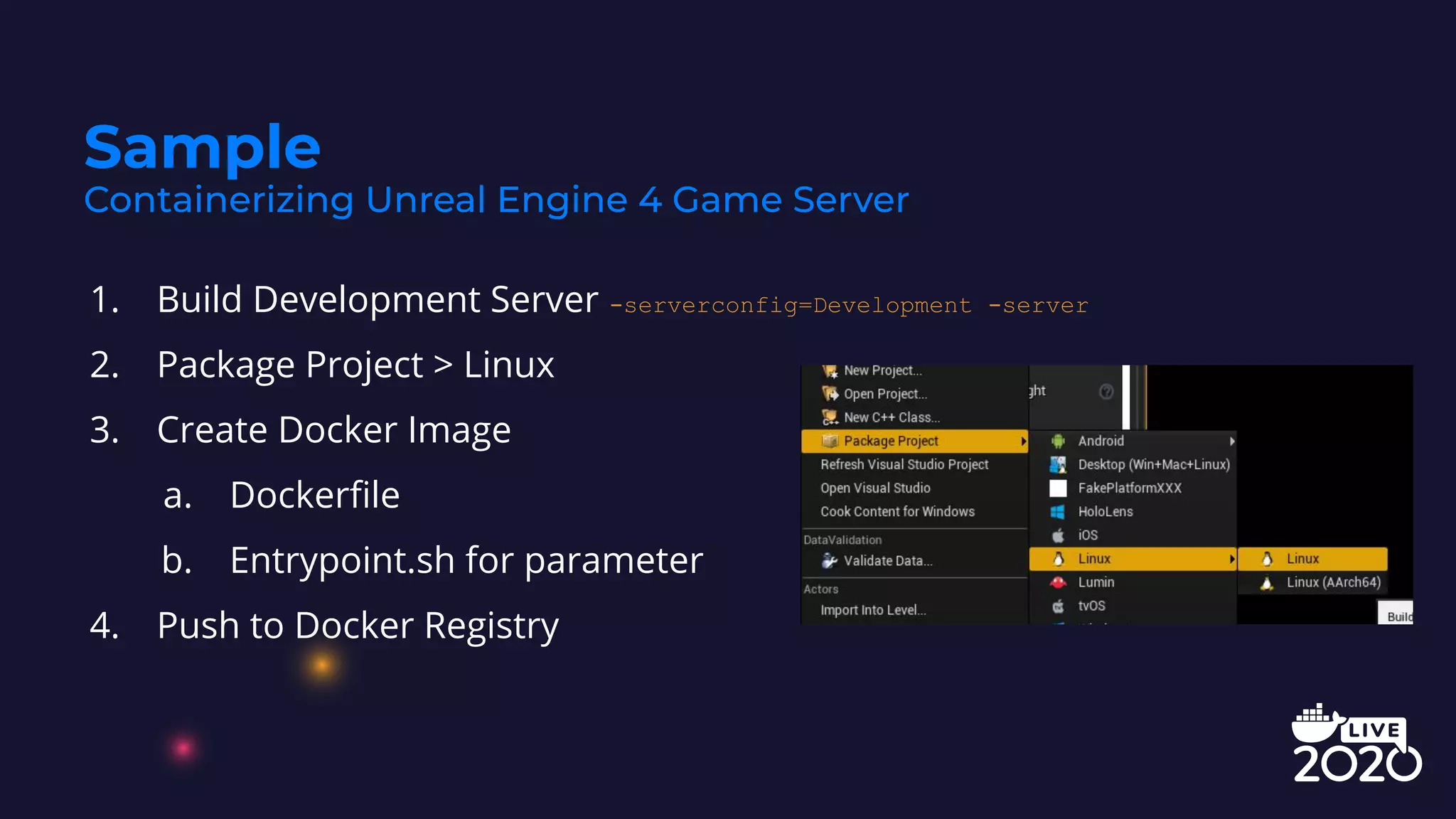Click the Lumin red platform icon

tap(1058, 582)
